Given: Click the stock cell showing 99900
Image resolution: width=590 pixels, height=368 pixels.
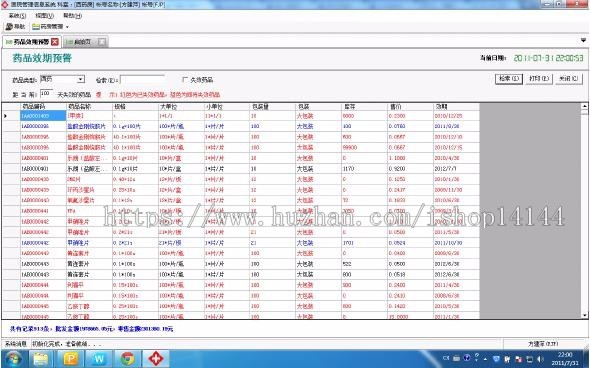Looking at the screenshot, I should click(365, 148).
